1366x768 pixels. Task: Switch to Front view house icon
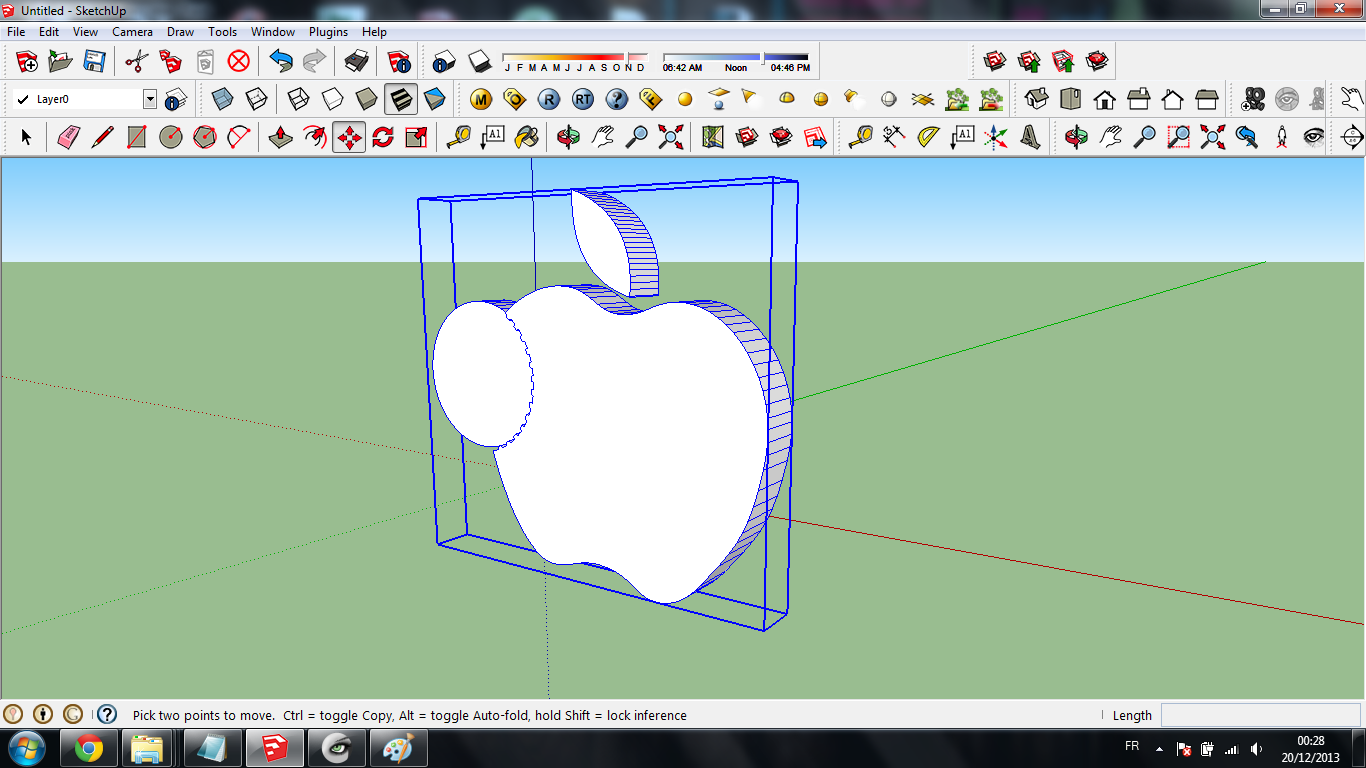[1105, 99]
